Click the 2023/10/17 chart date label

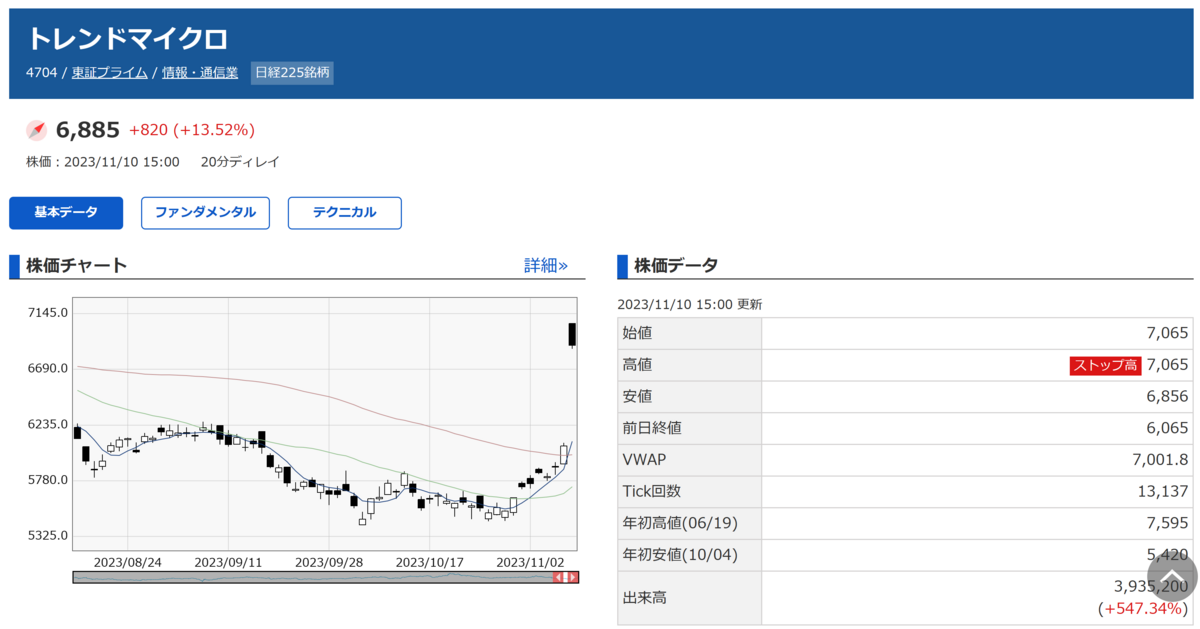point(430,562)
